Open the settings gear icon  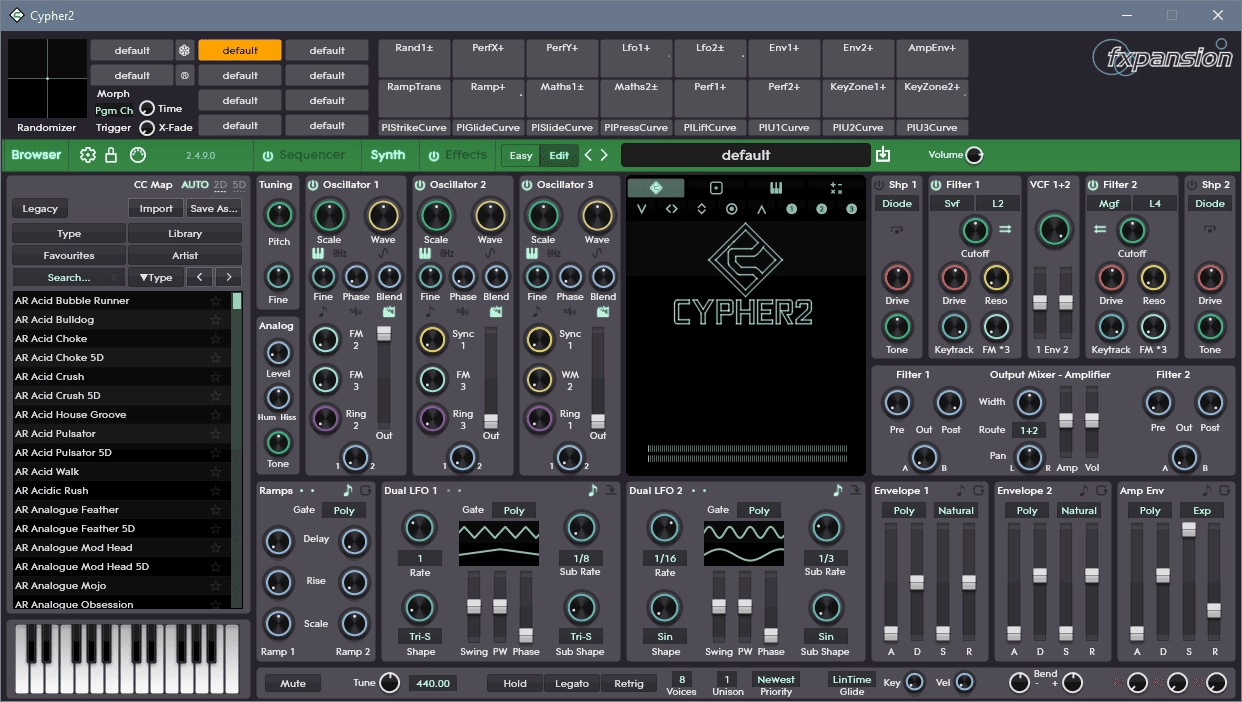(88, 155)
